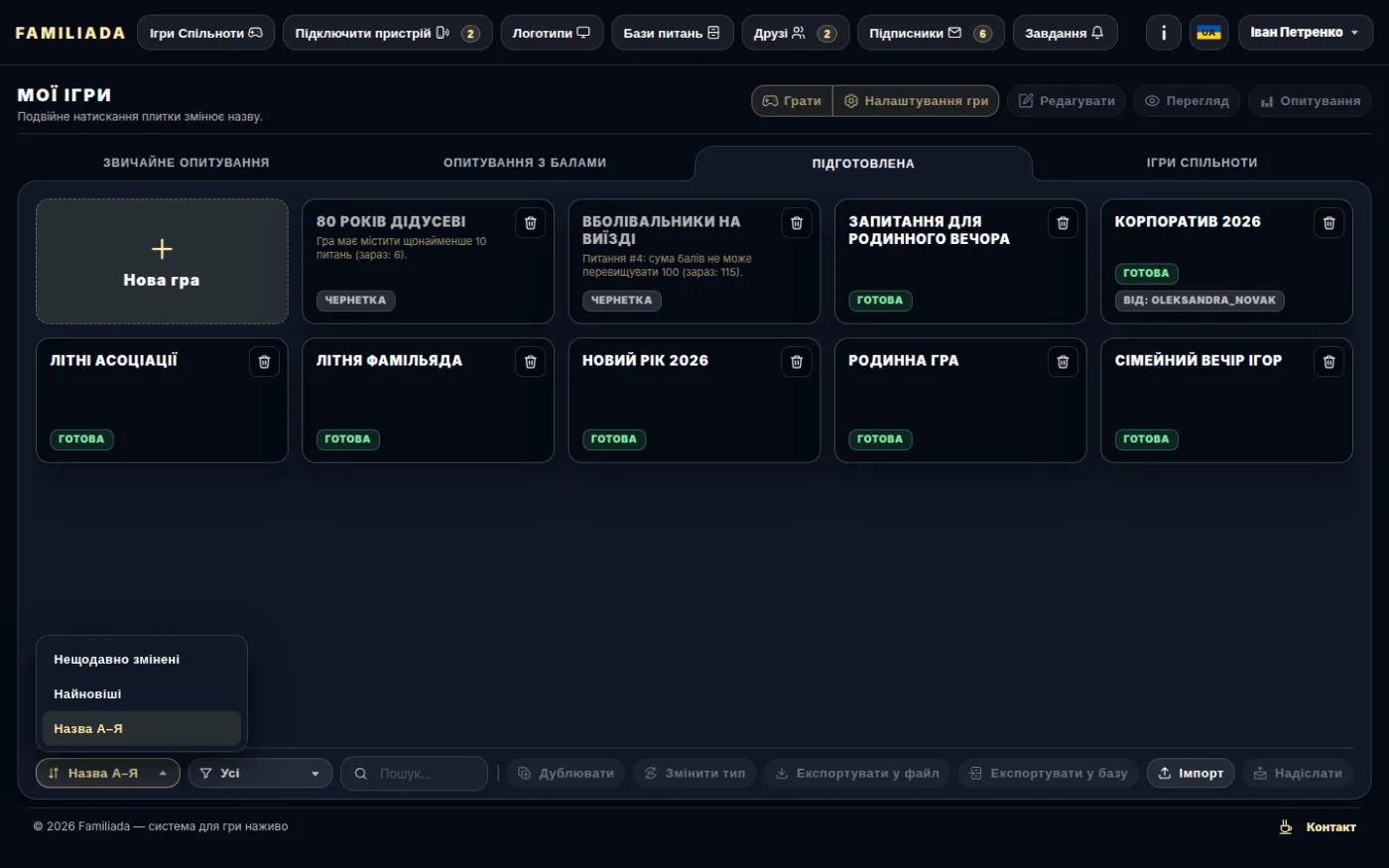
Task: Open «Бази питань» from the header
Action: 672,33
